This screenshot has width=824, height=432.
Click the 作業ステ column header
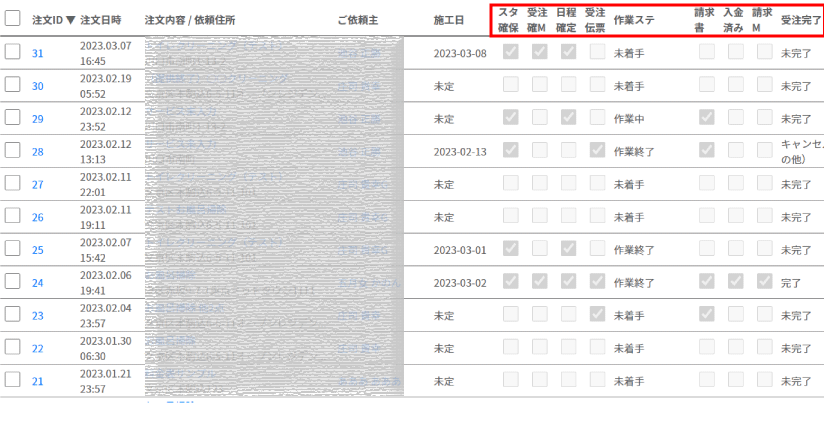pyautogui.click(x=639, y=20)
